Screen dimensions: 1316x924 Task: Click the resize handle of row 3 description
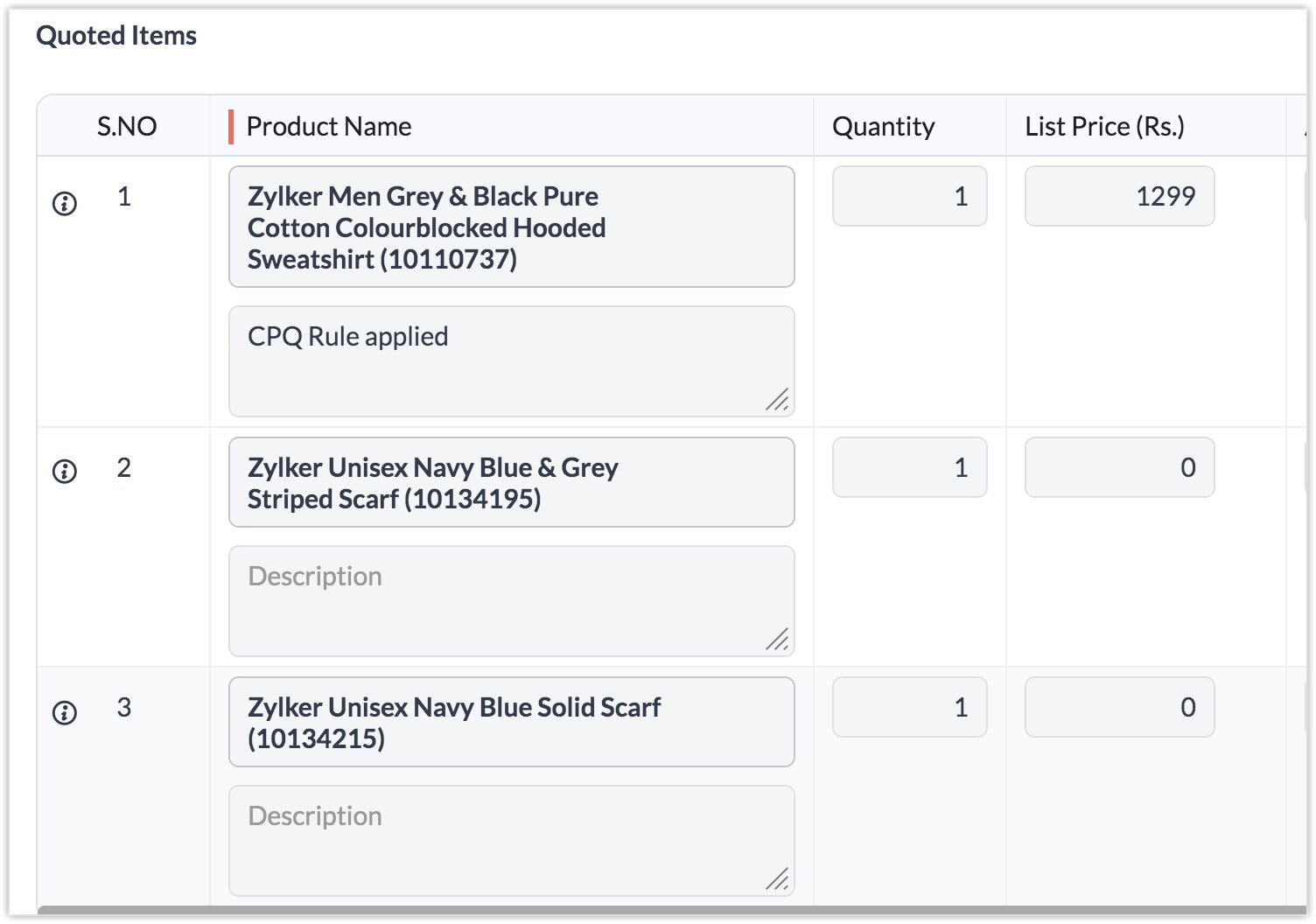click(778, 879)
